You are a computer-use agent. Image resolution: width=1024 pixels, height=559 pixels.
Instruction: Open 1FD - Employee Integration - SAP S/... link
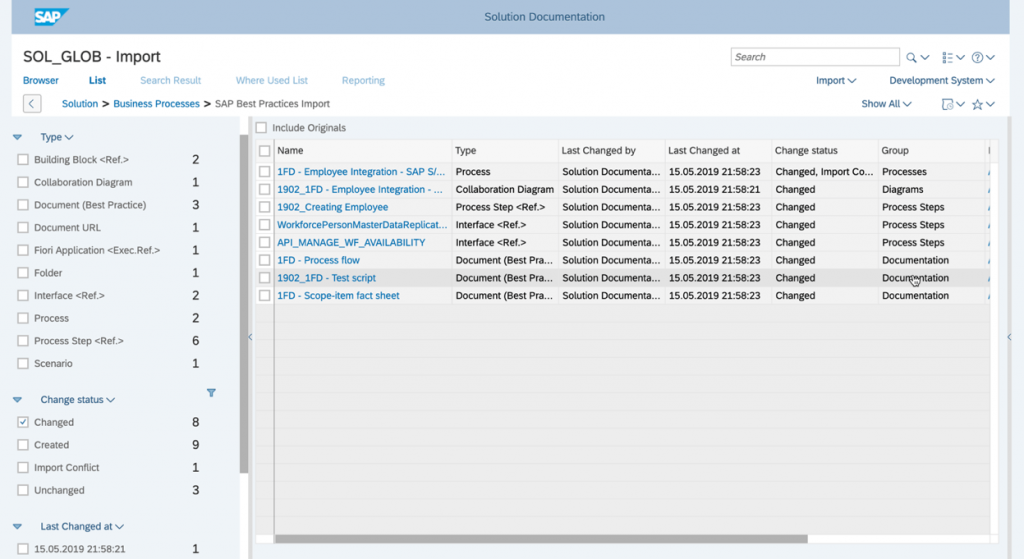point(360,172)
